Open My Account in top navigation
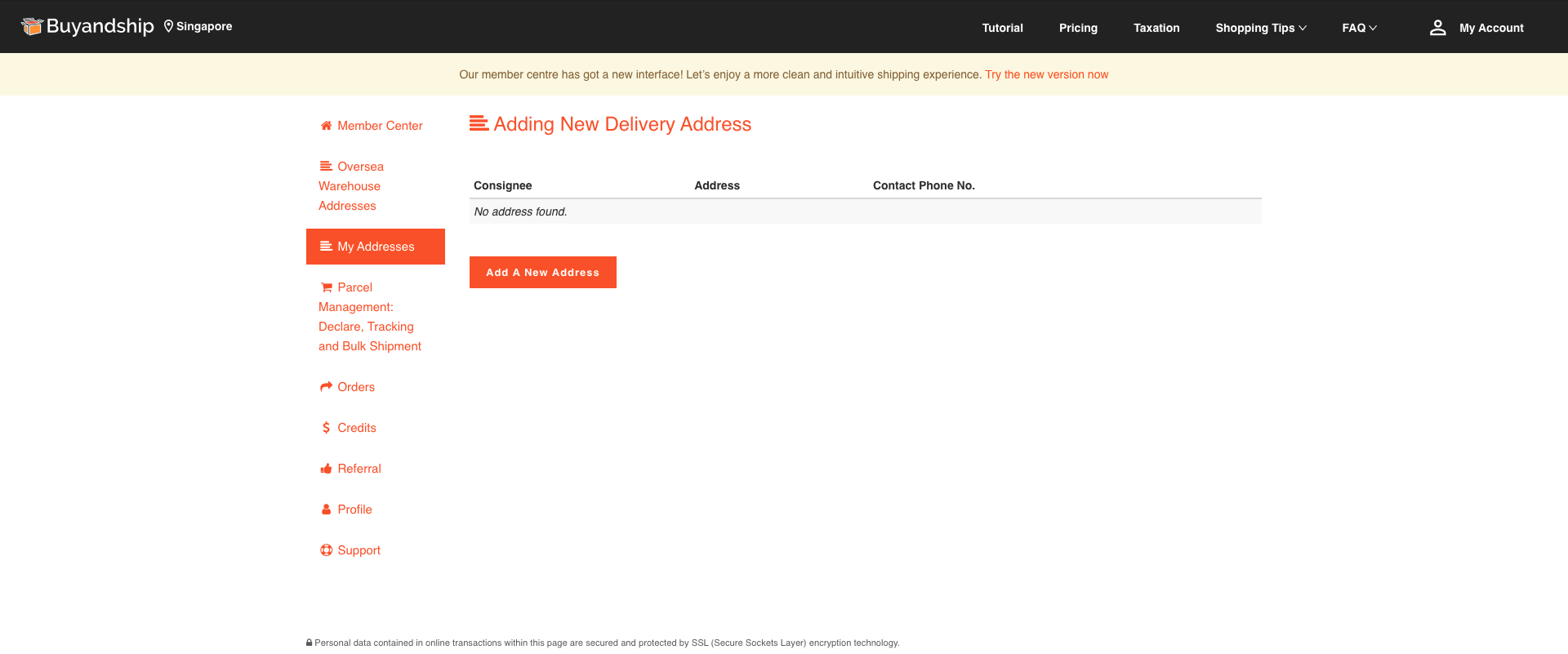Screen dimensions: 1568x654 pyautogui.click(x=1491, y=28)
